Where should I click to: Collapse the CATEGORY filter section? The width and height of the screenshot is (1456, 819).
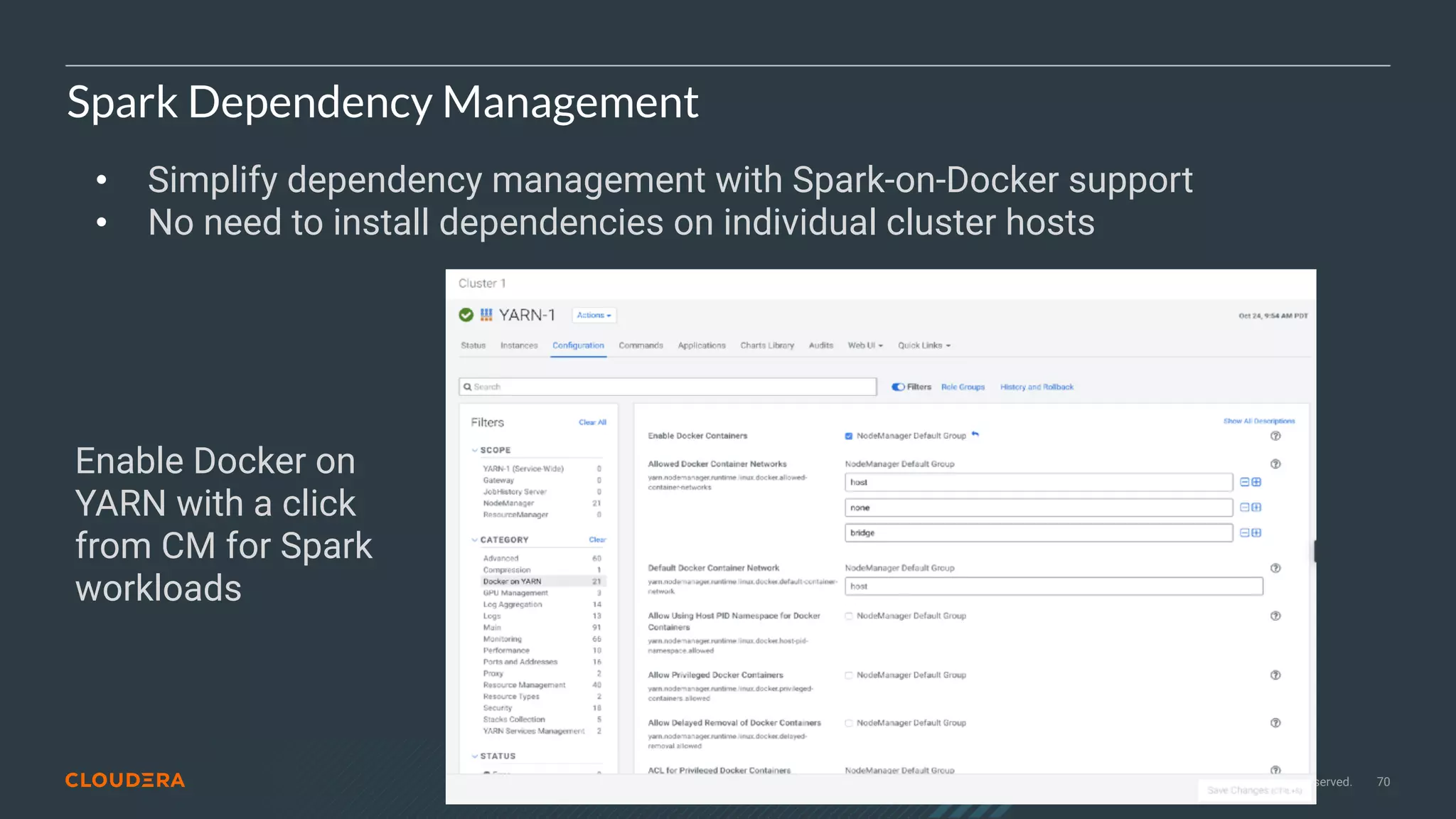[475, 540]
